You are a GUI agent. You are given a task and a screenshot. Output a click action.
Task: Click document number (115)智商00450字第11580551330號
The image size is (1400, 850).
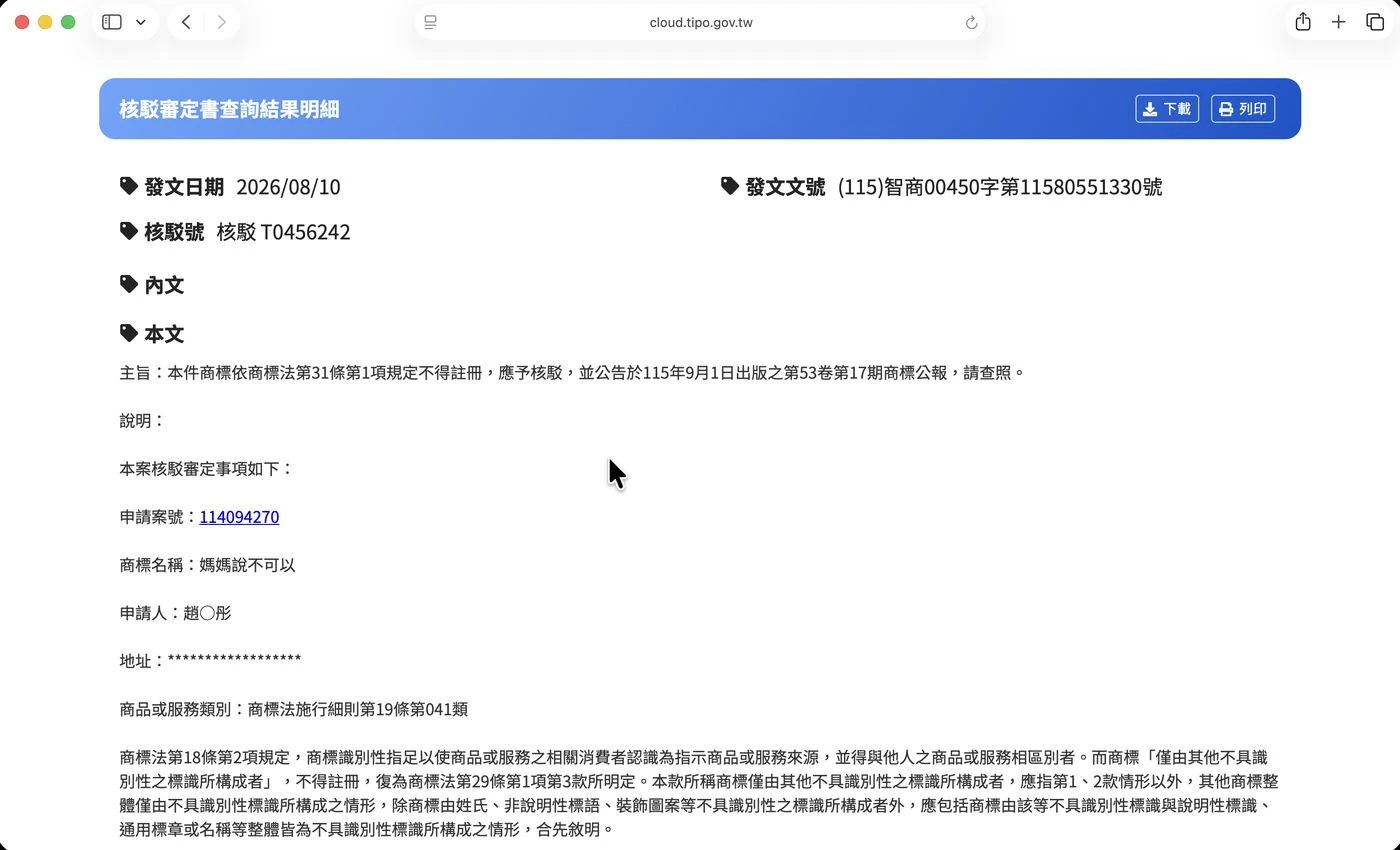(1000, 187)
